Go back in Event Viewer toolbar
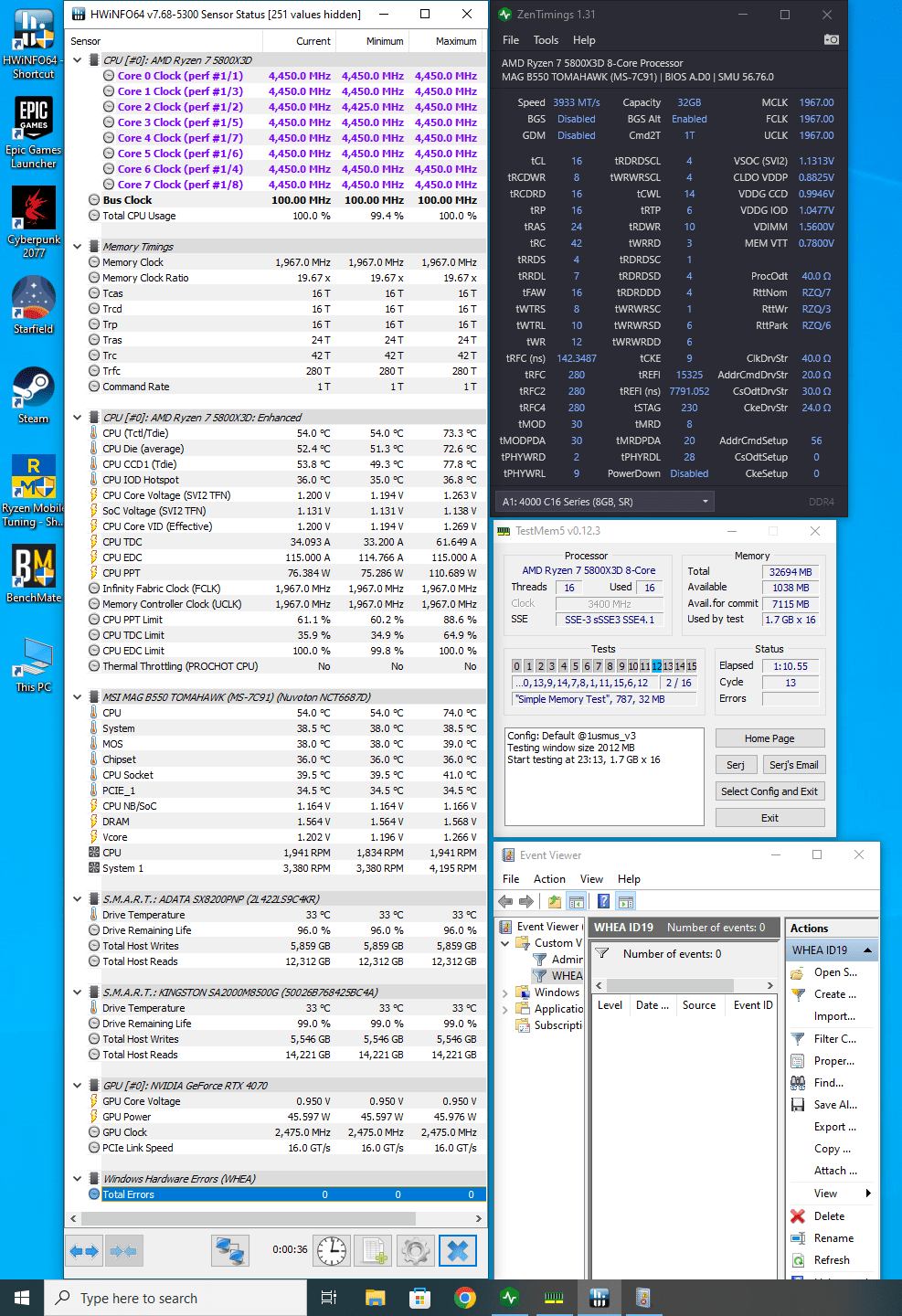Image resolution: width=902 pixels, height=1316 pixels. 506,901
